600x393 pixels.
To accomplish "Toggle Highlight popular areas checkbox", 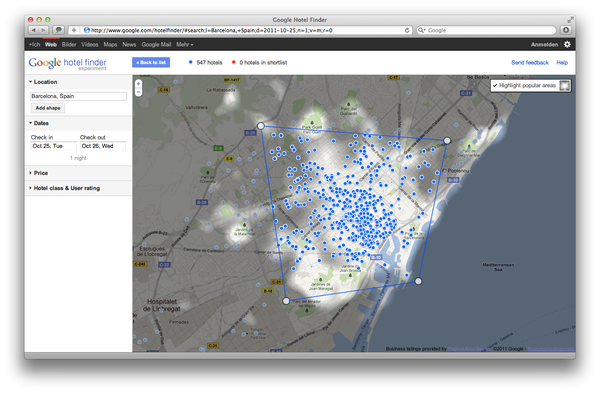I will click(x=495, y=85).
